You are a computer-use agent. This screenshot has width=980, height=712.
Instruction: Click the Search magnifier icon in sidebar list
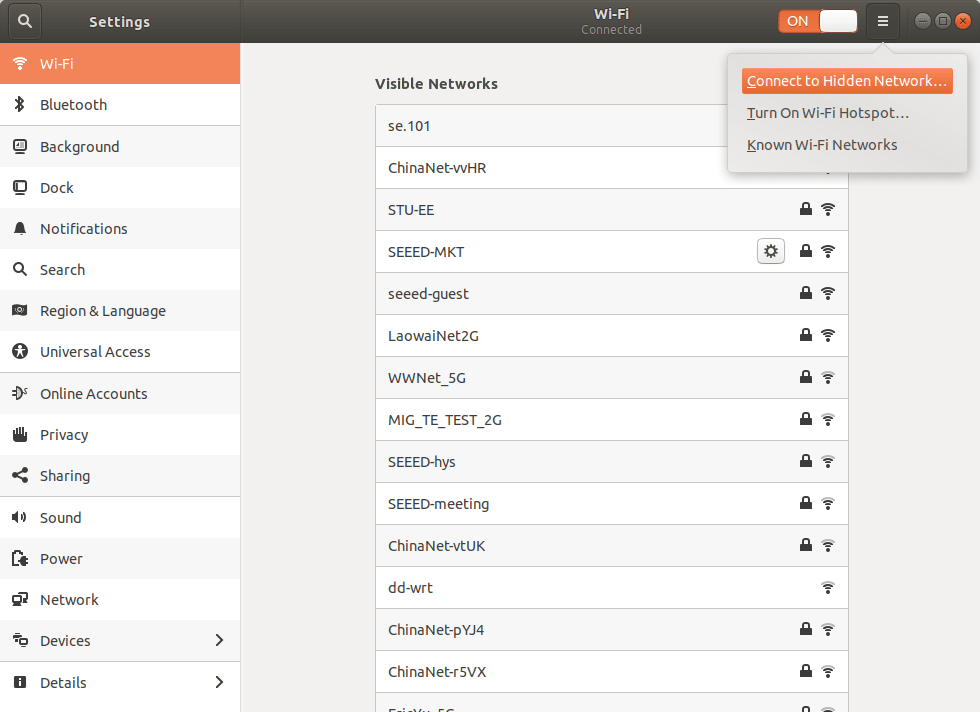click(20, 269)
